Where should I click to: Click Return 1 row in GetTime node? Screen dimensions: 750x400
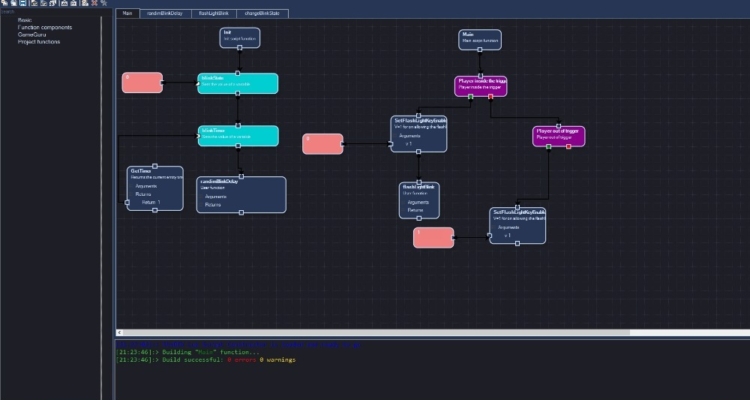point(151,202)
